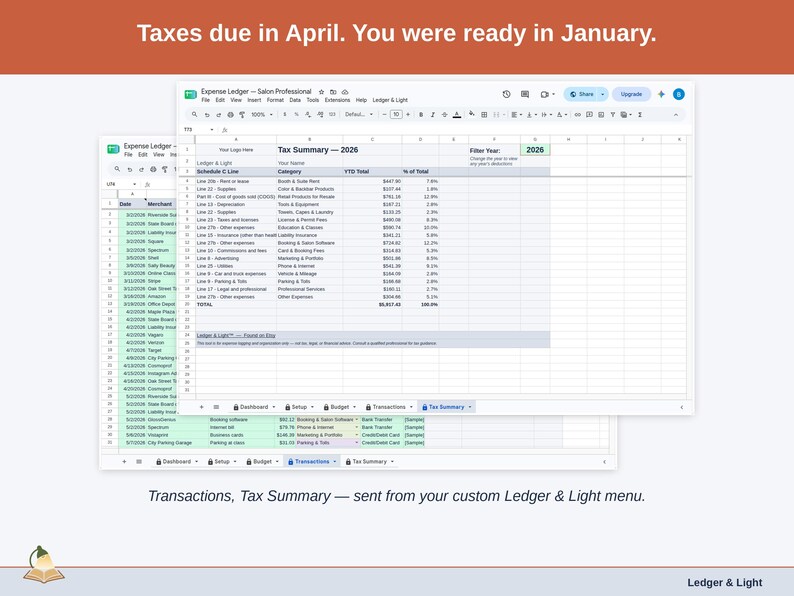Font size field showing 10
The image size is (794, 596).
click(x=396, y=114)
